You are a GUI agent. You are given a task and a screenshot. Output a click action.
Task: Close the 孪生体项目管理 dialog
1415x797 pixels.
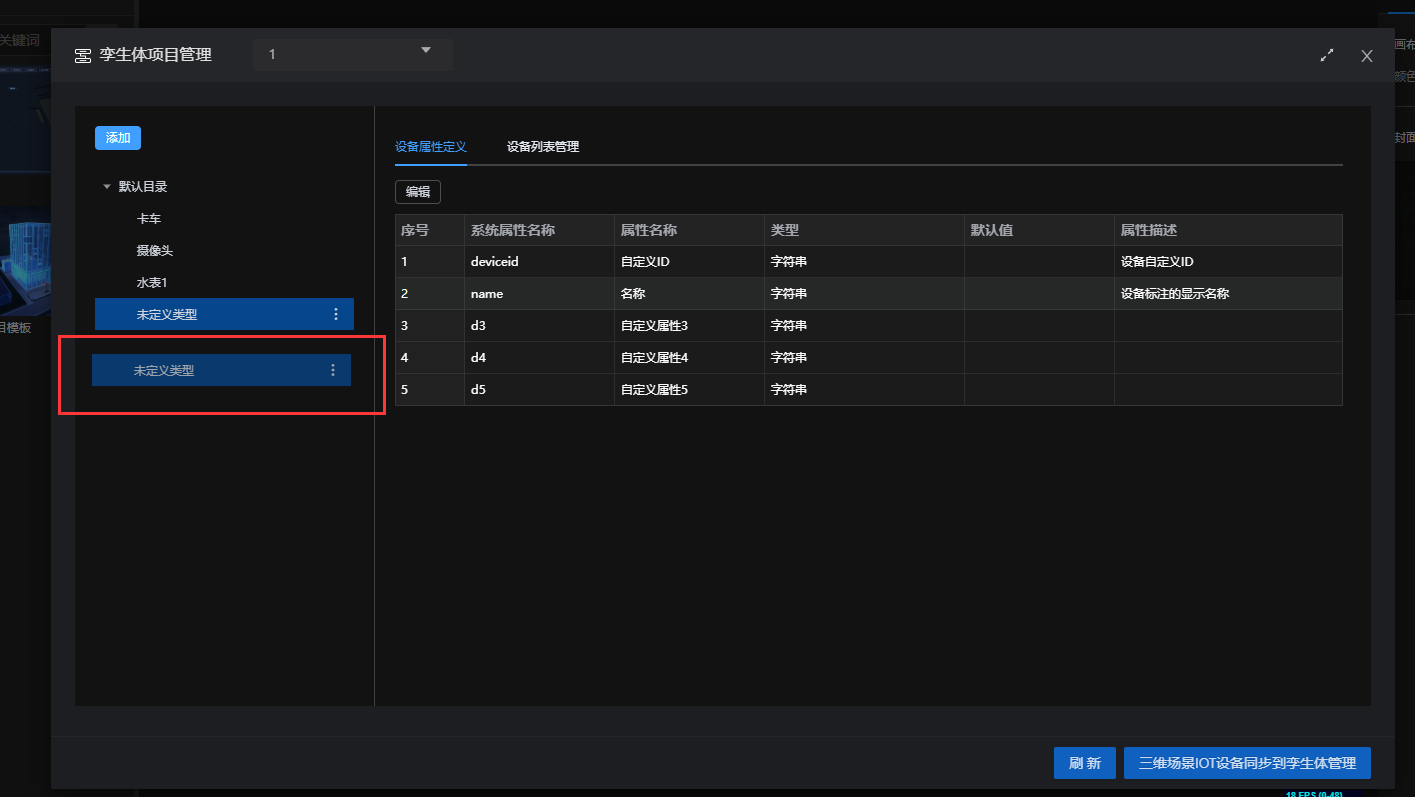click(1367, 56)
